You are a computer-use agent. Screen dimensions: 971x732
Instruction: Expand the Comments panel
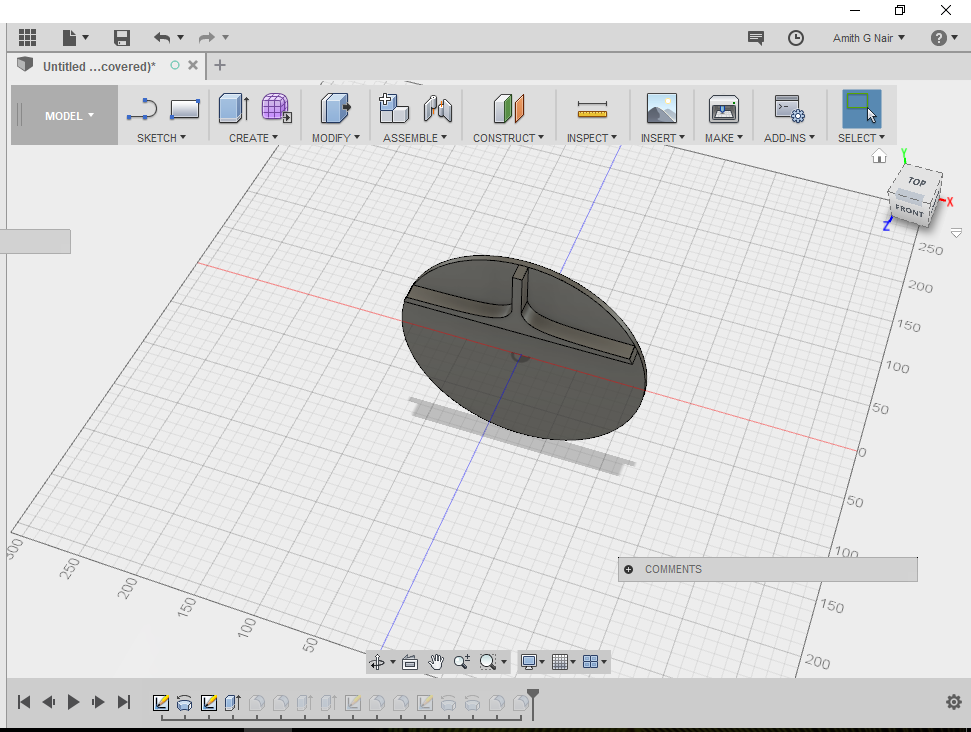[x=629, y=570]
